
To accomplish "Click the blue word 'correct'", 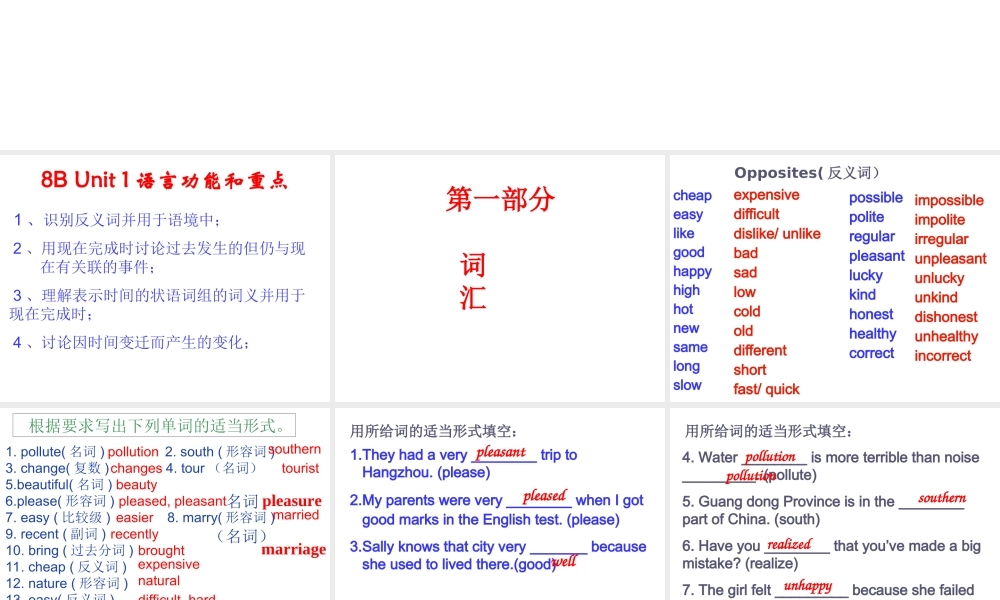I will pyautogui.click(x=872, y=353).
